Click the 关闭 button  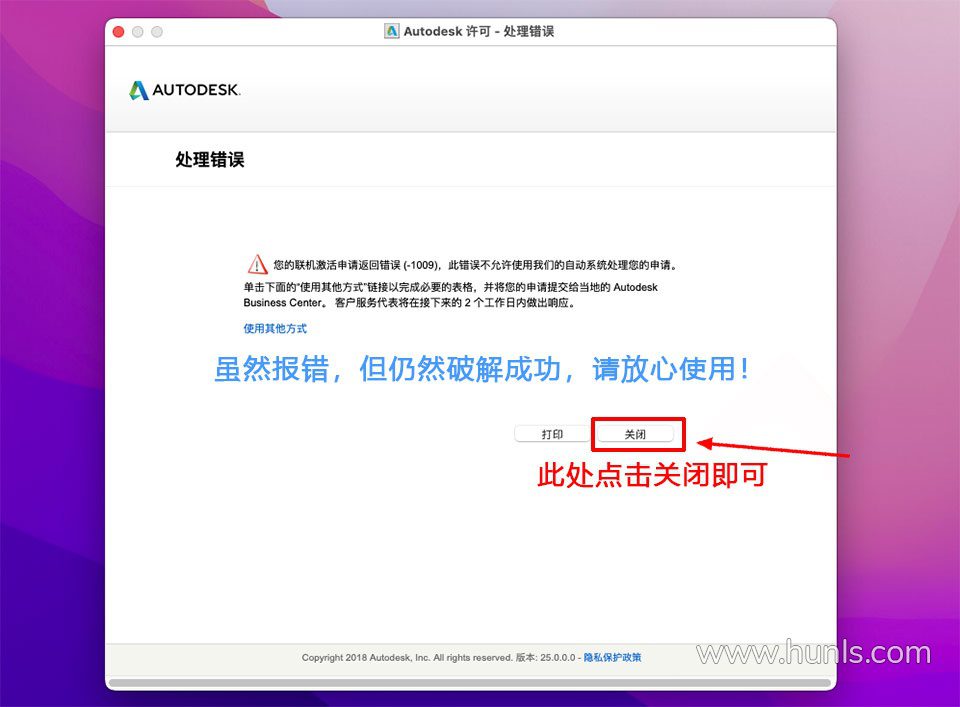[635, 434]
